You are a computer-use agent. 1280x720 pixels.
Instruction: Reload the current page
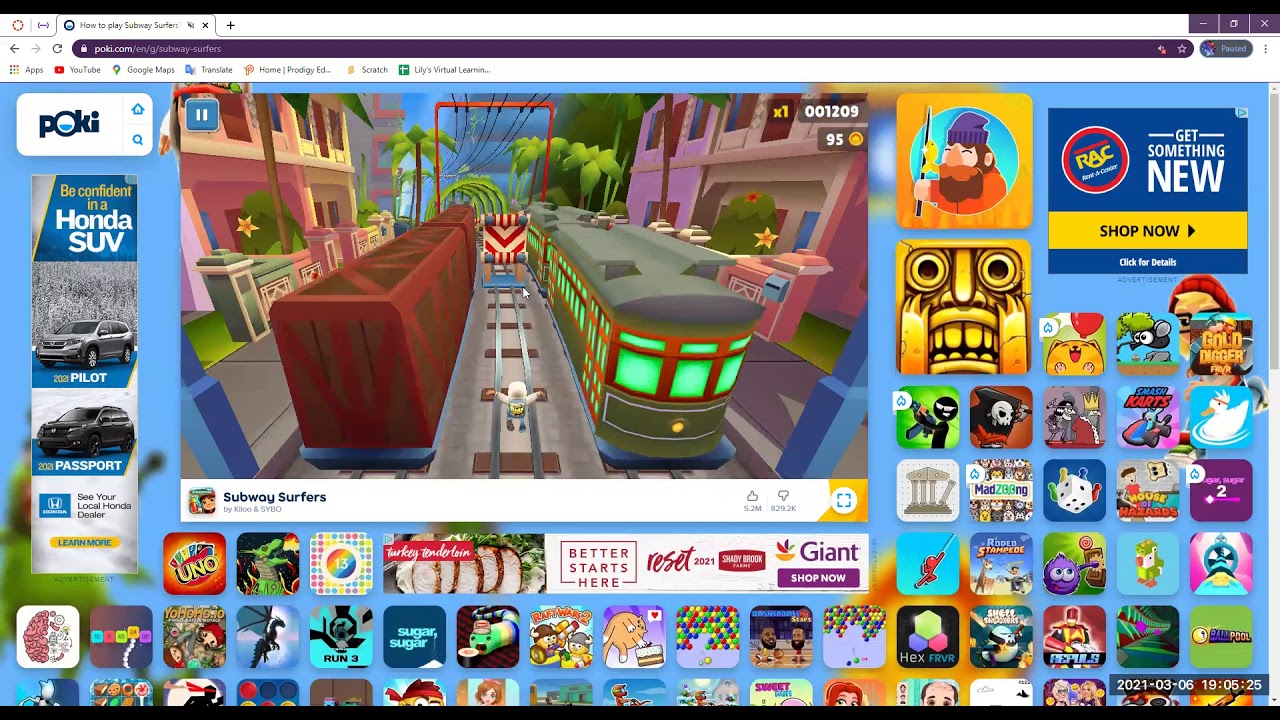click(57, 48)
